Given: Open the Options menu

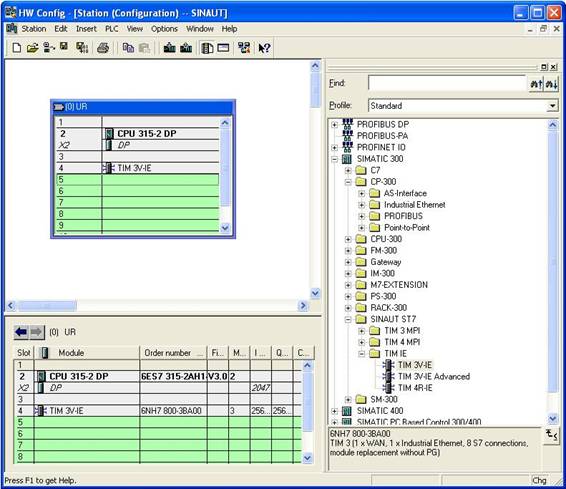Looking at the screenshot, I should [164, 29].
